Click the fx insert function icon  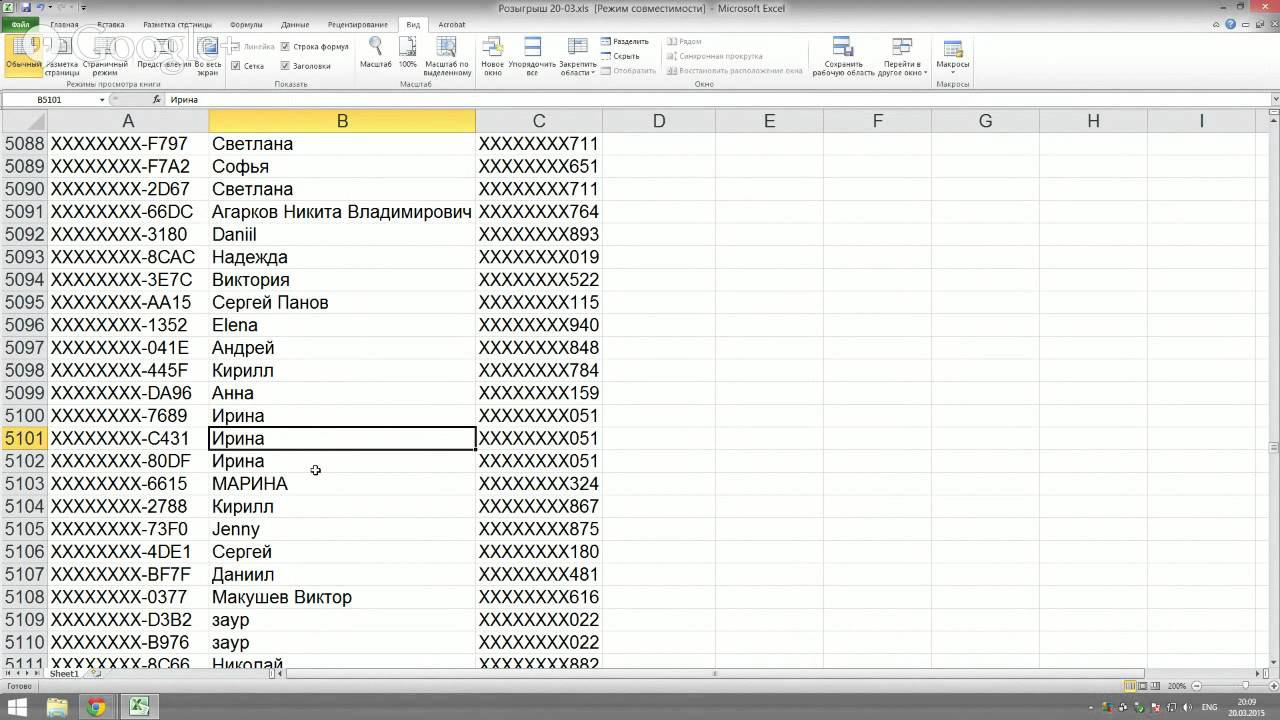[x=156, y=100]
